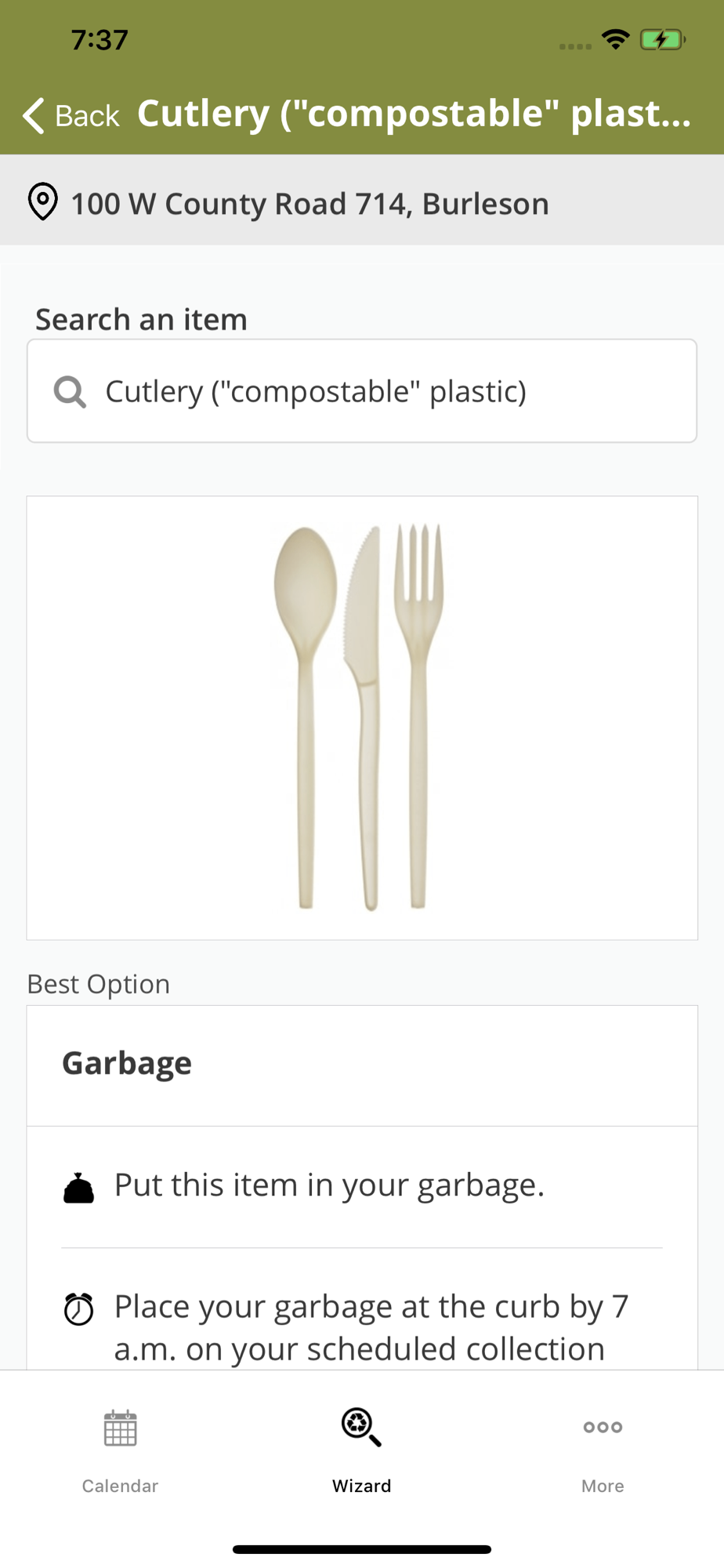Screen dimensions: 724x1568
Task: Tap the compostable fork in the photo
Action: tap(418, 706)
